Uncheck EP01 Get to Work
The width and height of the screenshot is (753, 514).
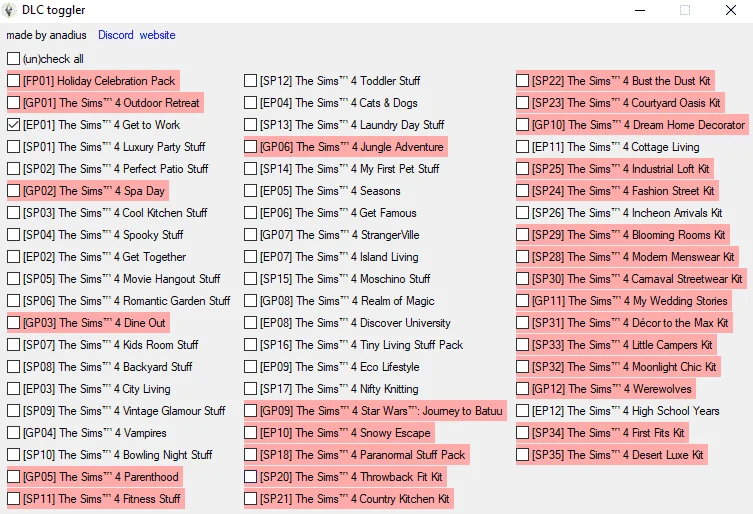(13, 125)
